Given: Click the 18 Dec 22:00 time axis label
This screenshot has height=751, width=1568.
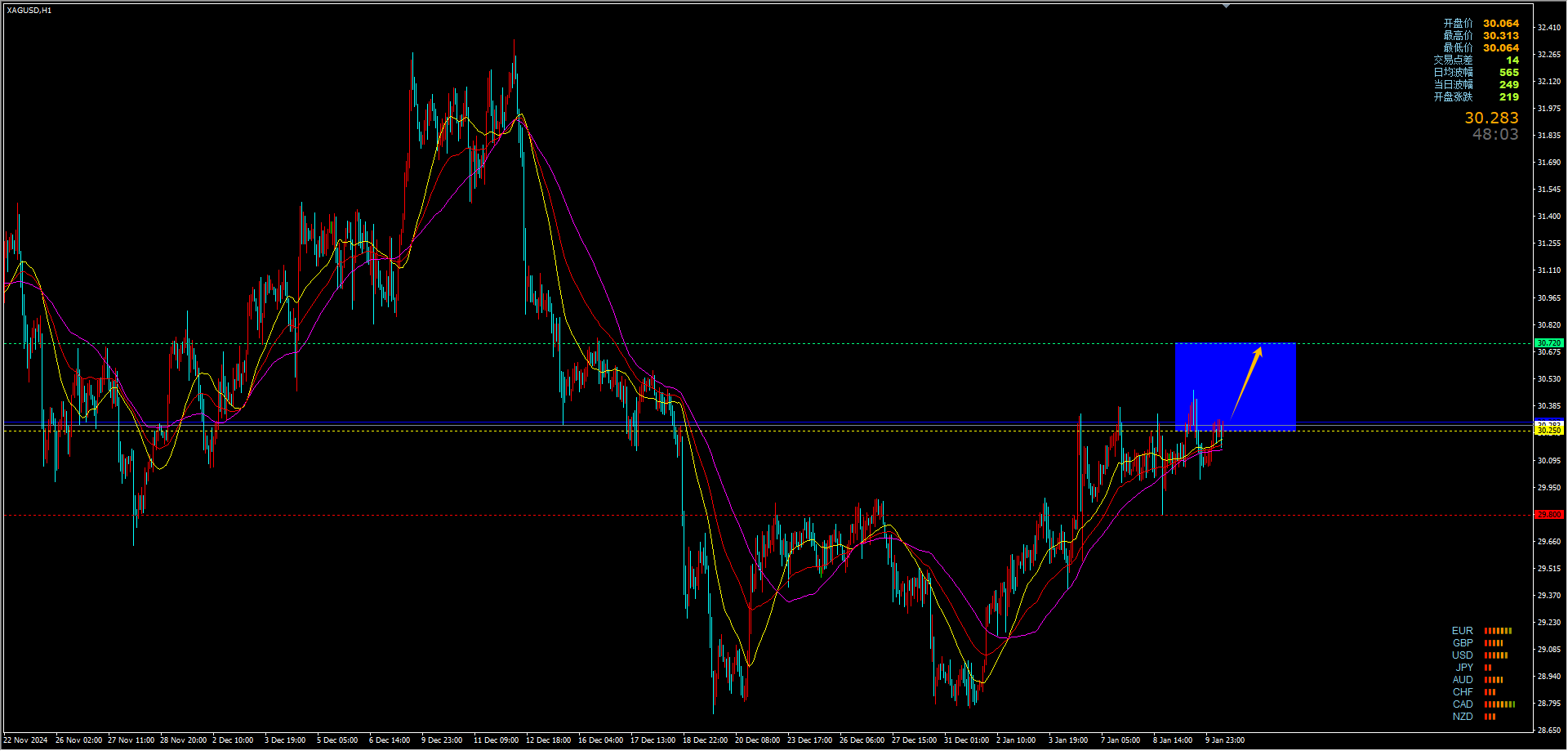Looking at the screenshot, I should (705, 740).
